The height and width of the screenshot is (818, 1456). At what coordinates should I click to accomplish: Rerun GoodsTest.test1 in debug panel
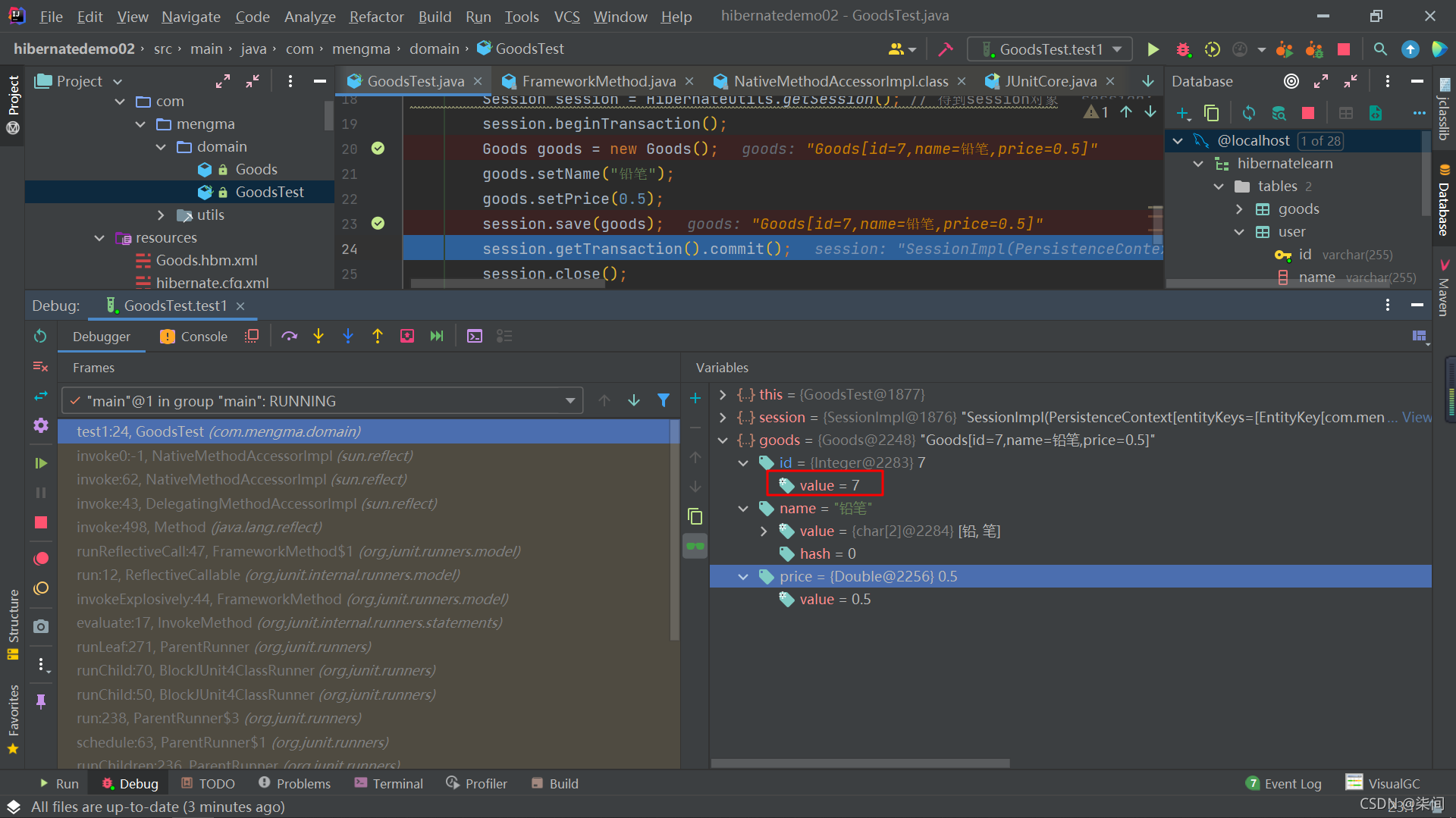click(x=41, y=336)
